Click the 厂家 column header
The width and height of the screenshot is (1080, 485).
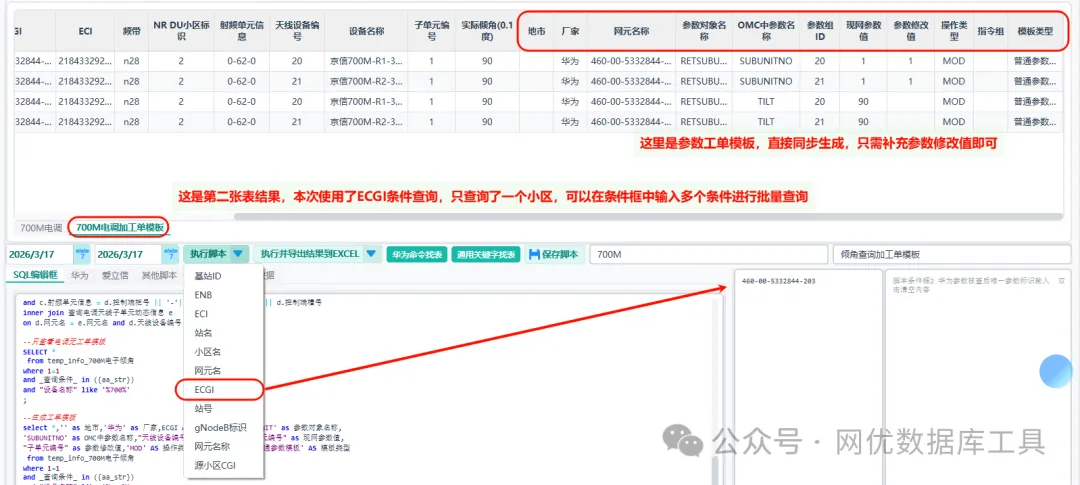click(570, 31)
